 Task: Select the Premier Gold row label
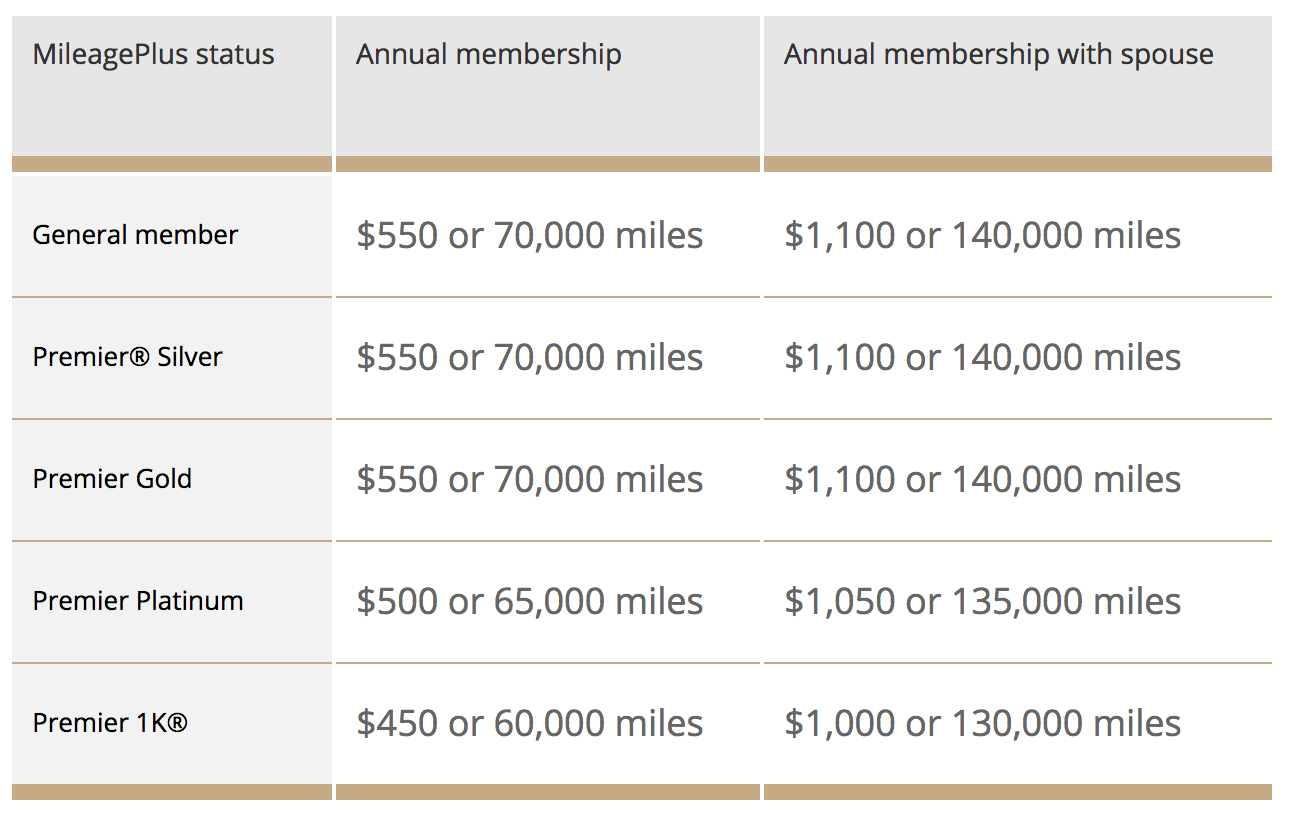[x=112, y=479]
